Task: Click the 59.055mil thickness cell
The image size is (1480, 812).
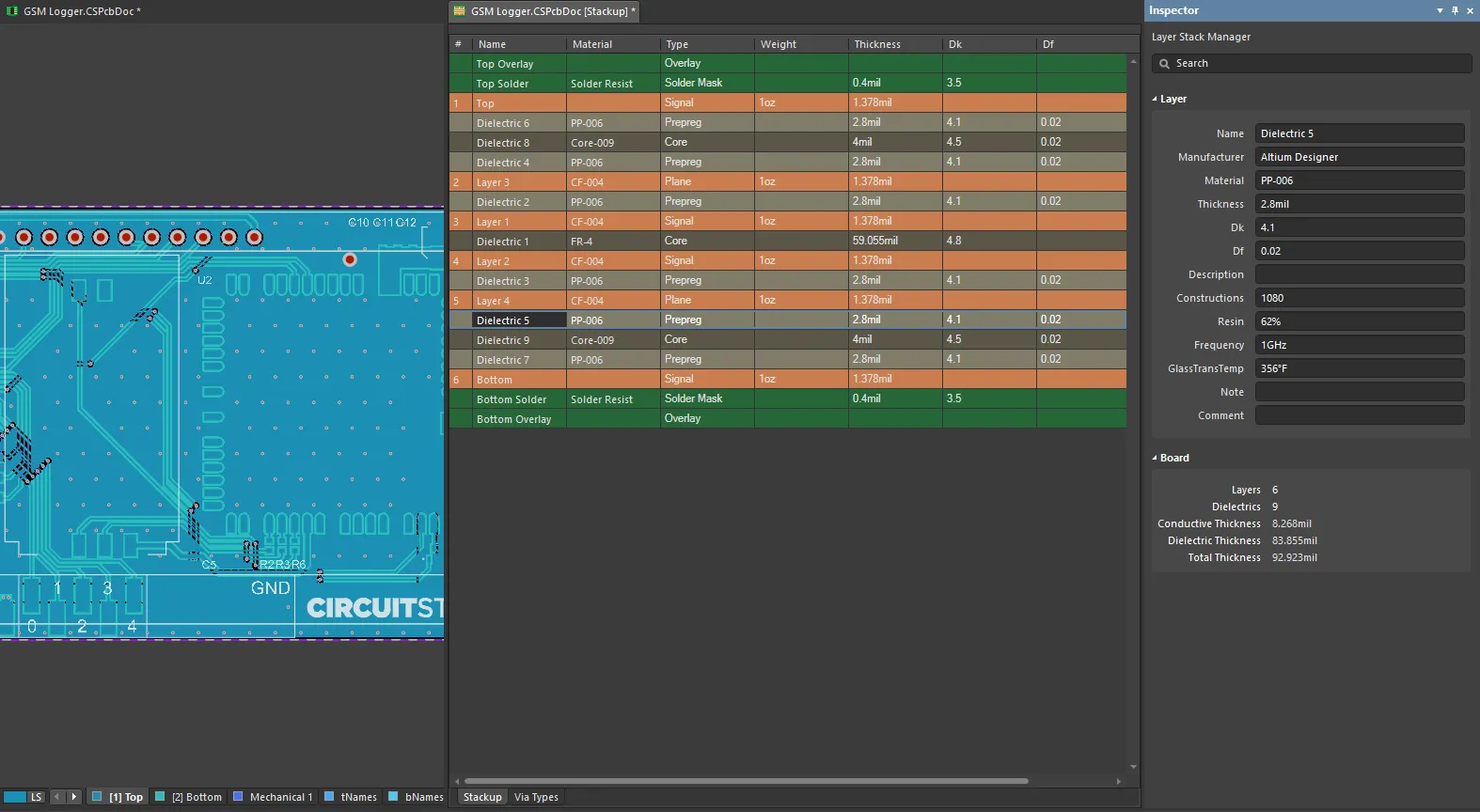Action: click(x=895, y=242)
